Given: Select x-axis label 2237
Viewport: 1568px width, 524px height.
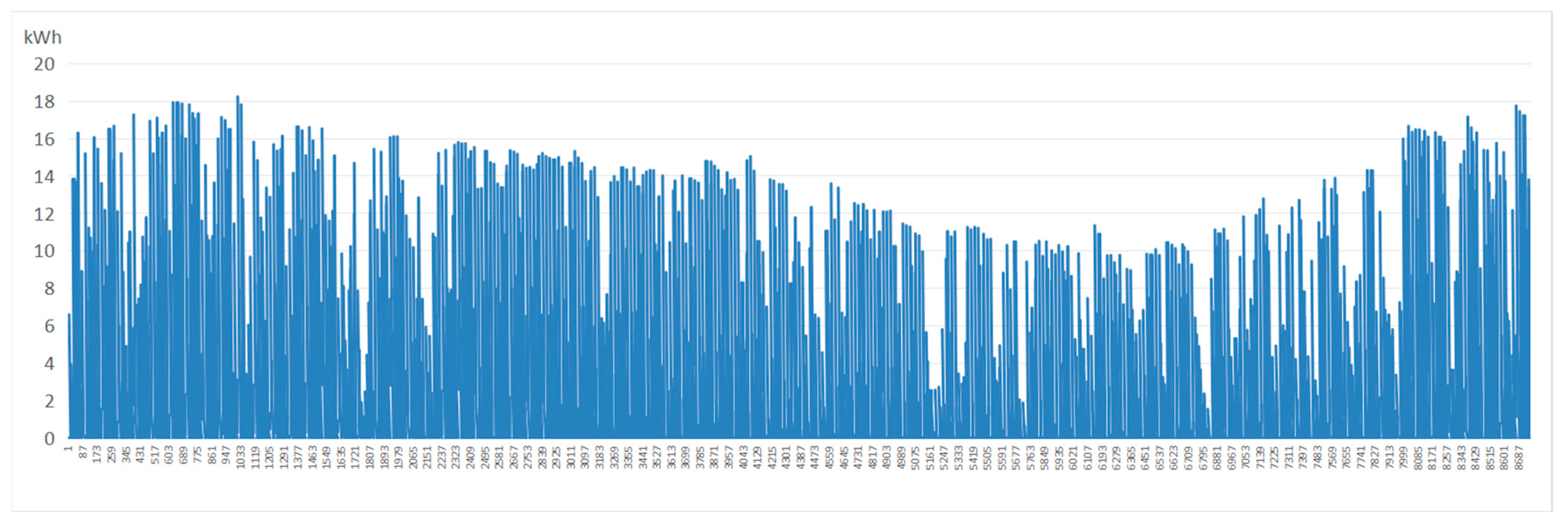Looking at the screenshot, I should (x=442, y=458).
